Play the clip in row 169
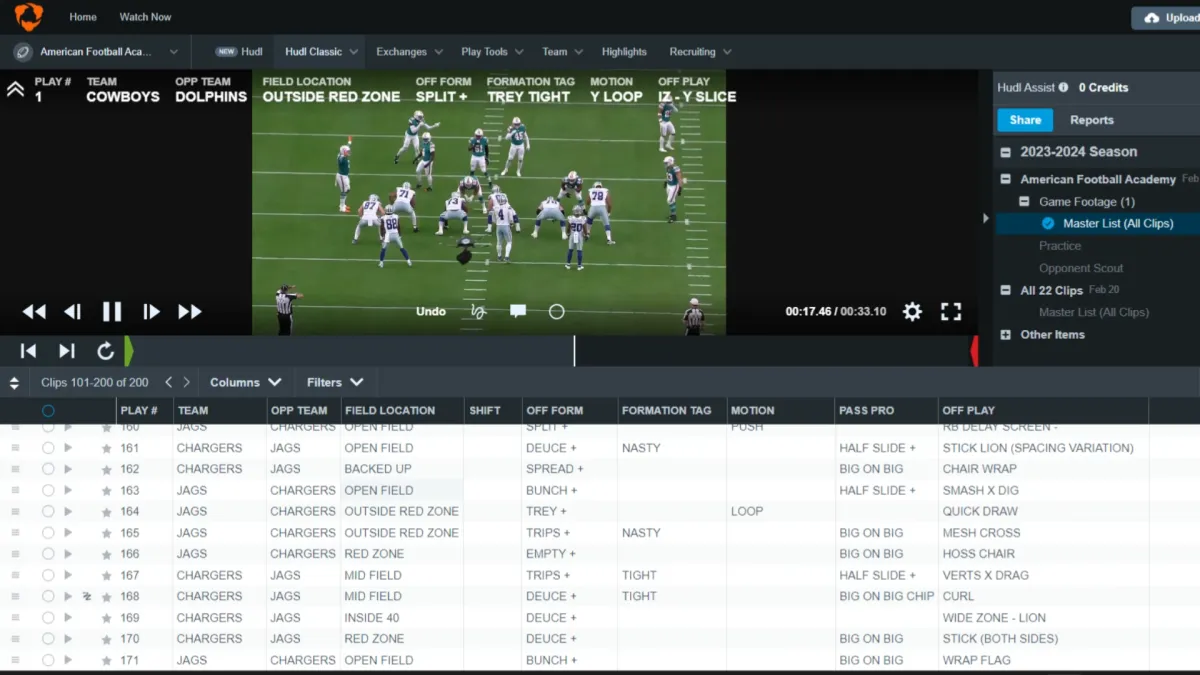Screen dimensions: 1200x675 tap(68, 618)
